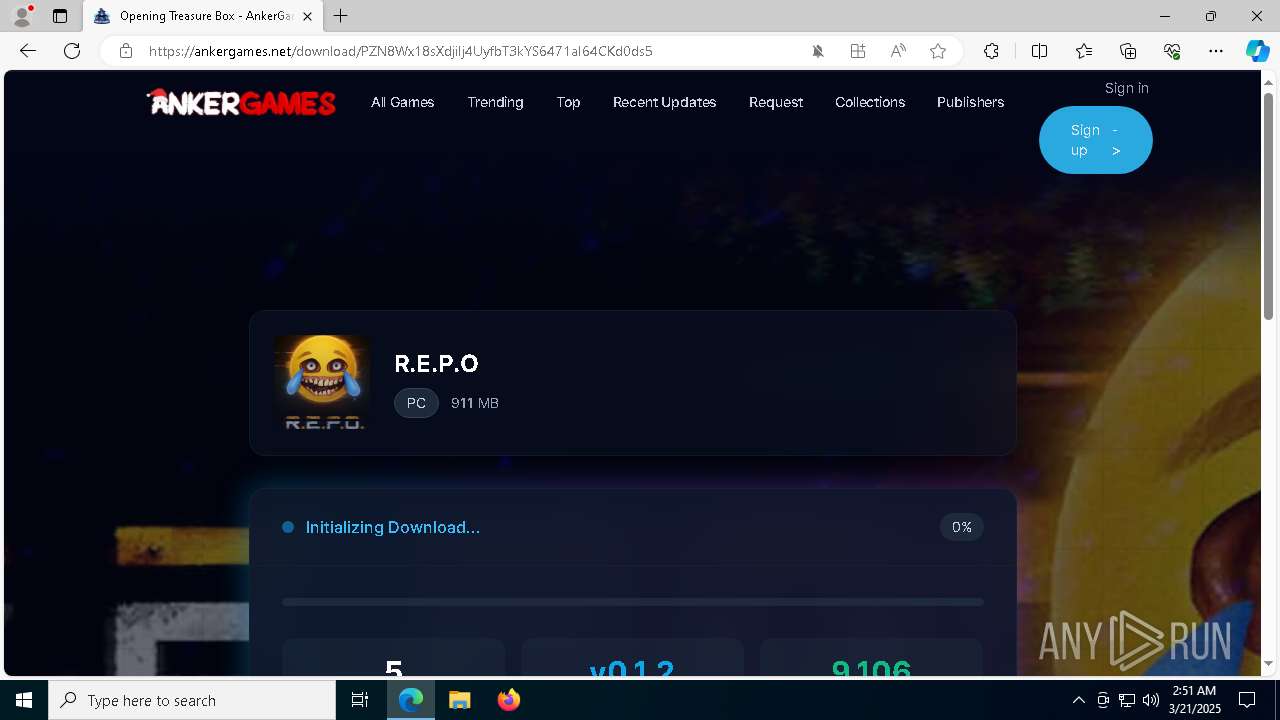1280x720 pixels.
Task: Open the Extensions puzzle icon
Action: pos(991,51)
